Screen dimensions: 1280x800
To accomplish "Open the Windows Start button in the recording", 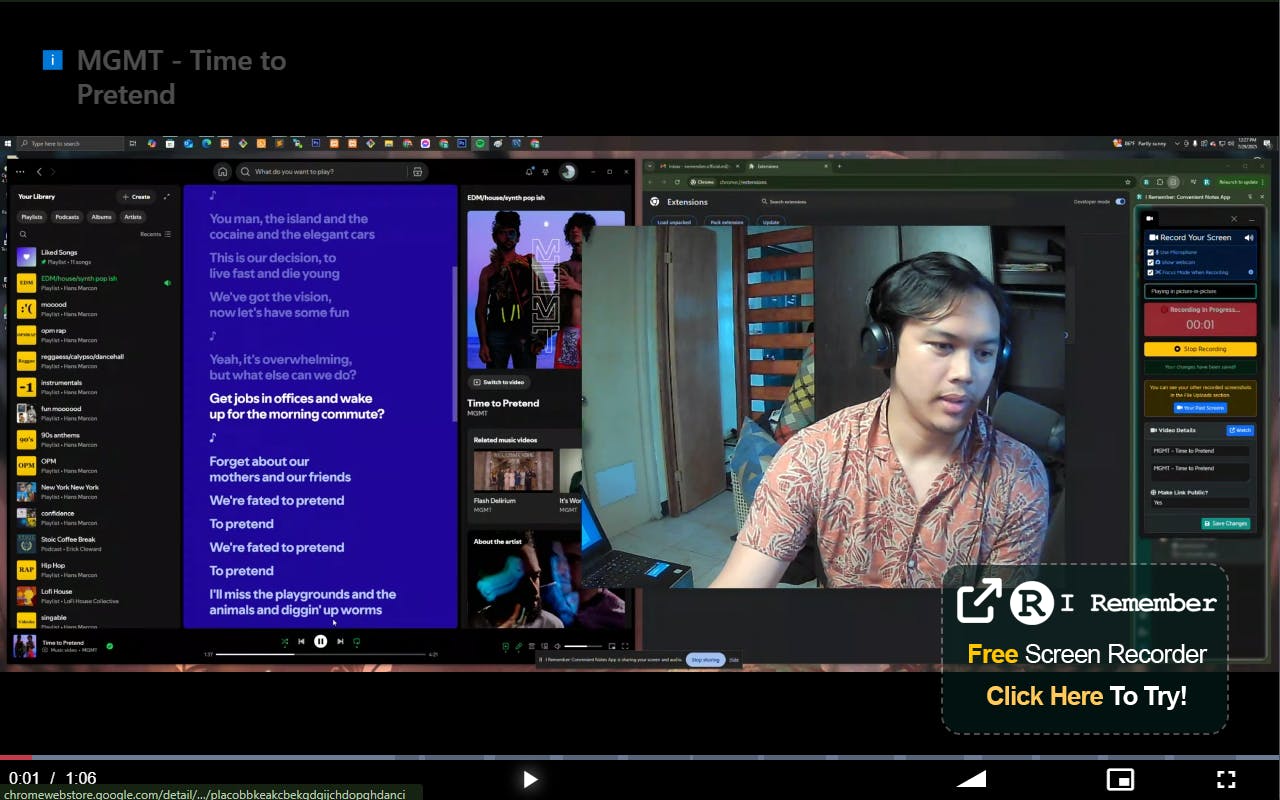I will [x=7, y=143].
